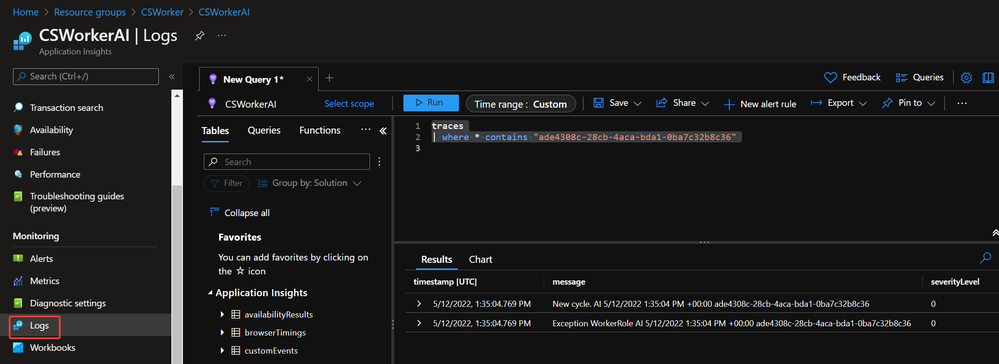Open the Export dropdown

(838, 103)
